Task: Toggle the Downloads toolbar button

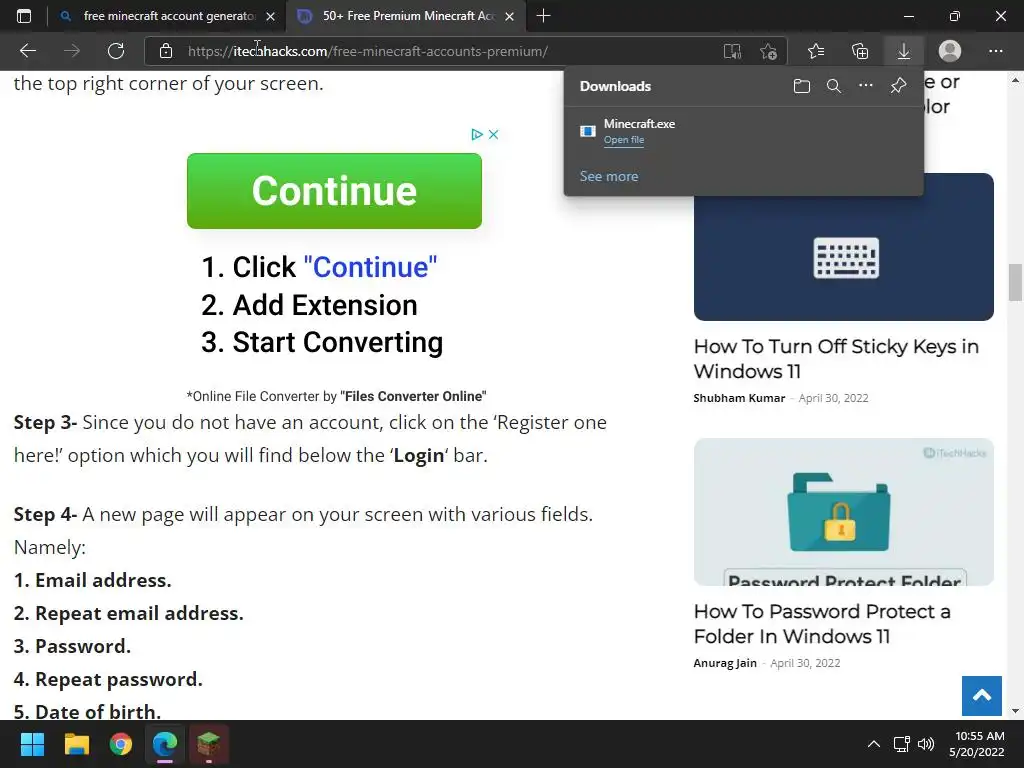Action: click(x=903, y=51)
